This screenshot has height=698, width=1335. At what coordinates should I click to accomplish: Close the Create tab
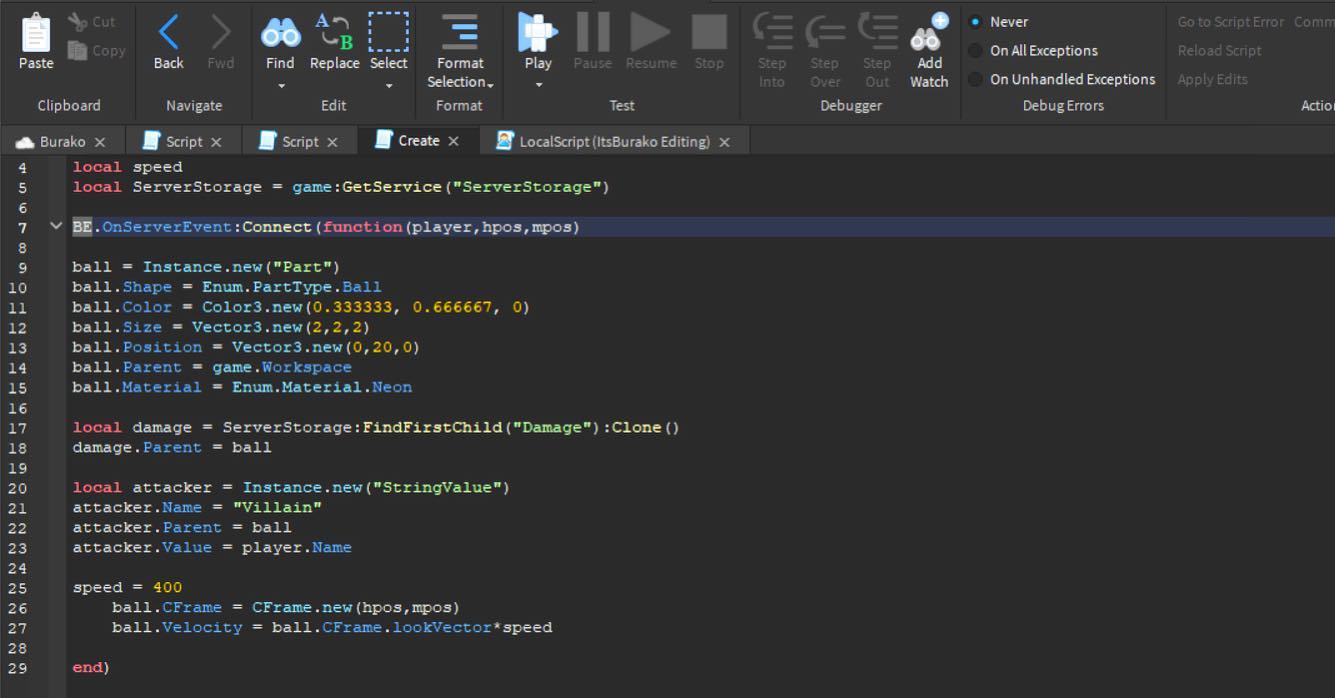453,142
